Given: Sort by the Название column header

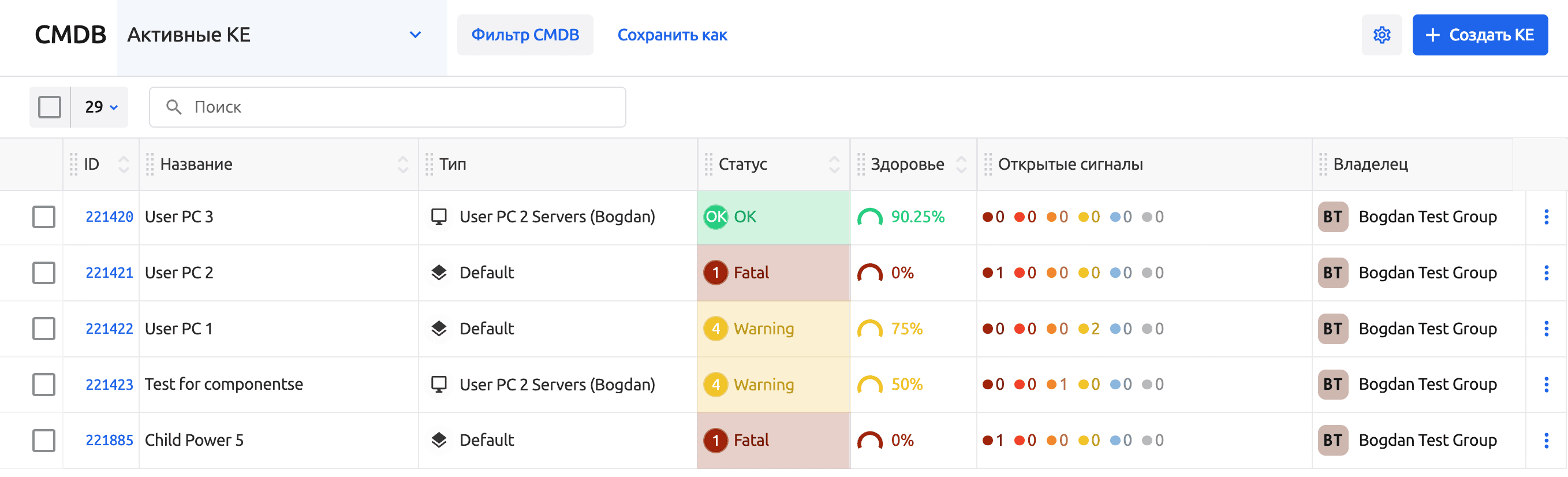Looking at the screenshot, I should click(402, 165).
